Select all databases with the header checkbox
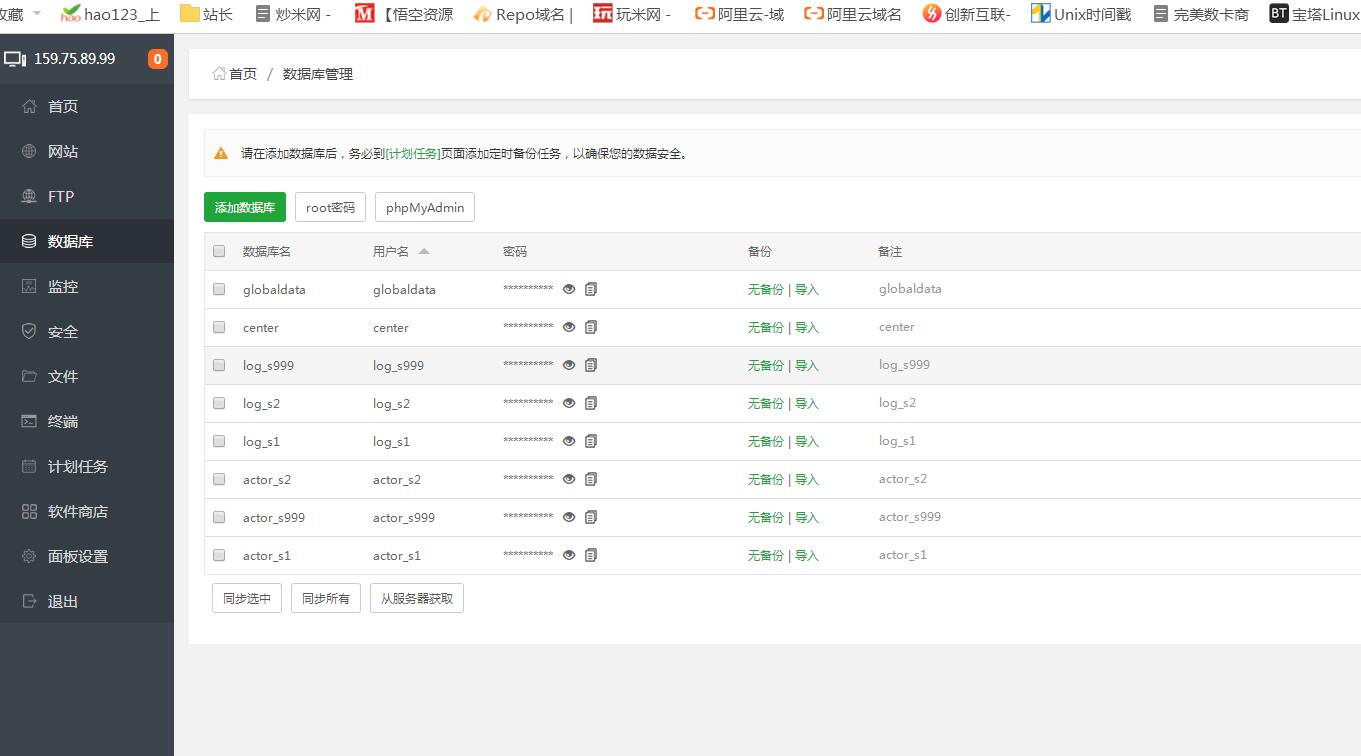1361x756 pixels. click(219, 252)
